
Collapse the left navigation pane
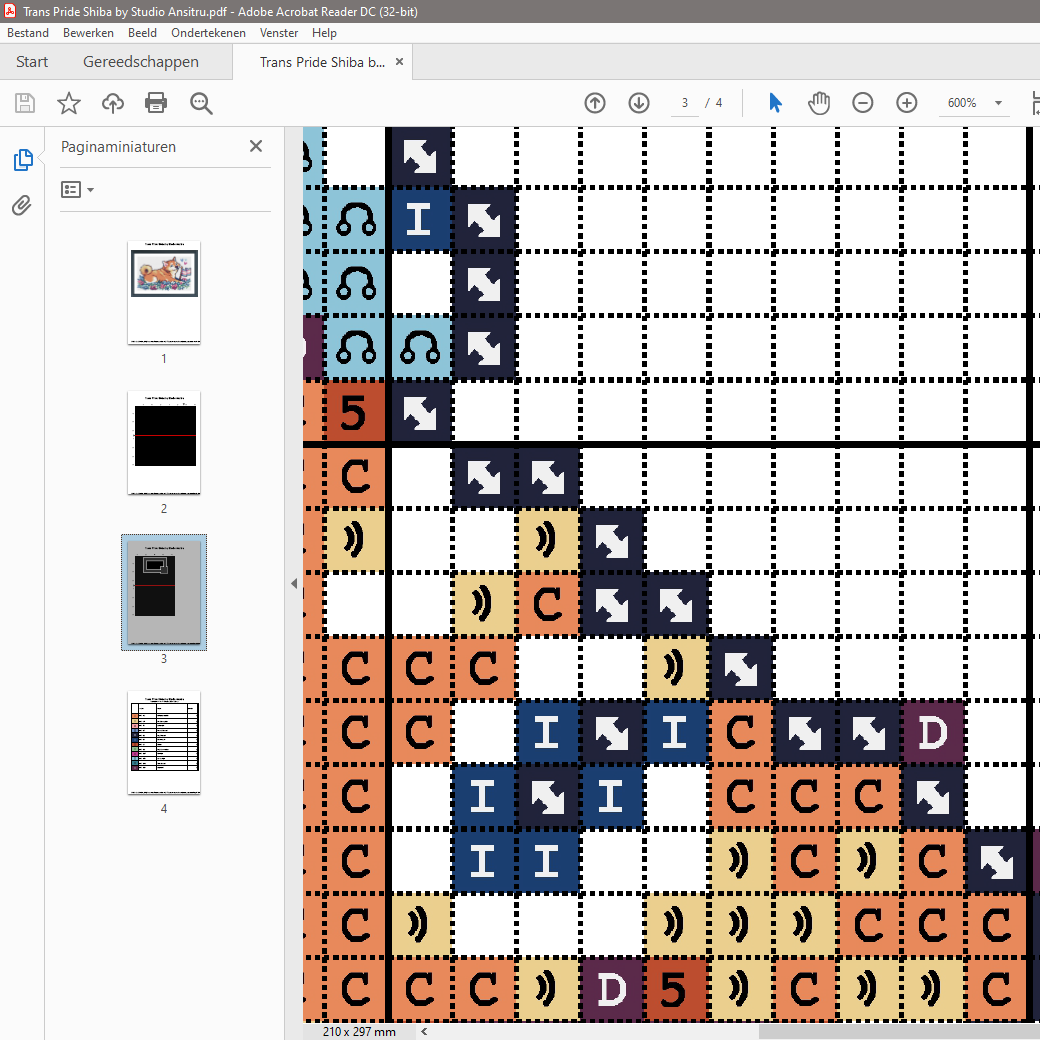pyautogui.click(x=294, y=584)
